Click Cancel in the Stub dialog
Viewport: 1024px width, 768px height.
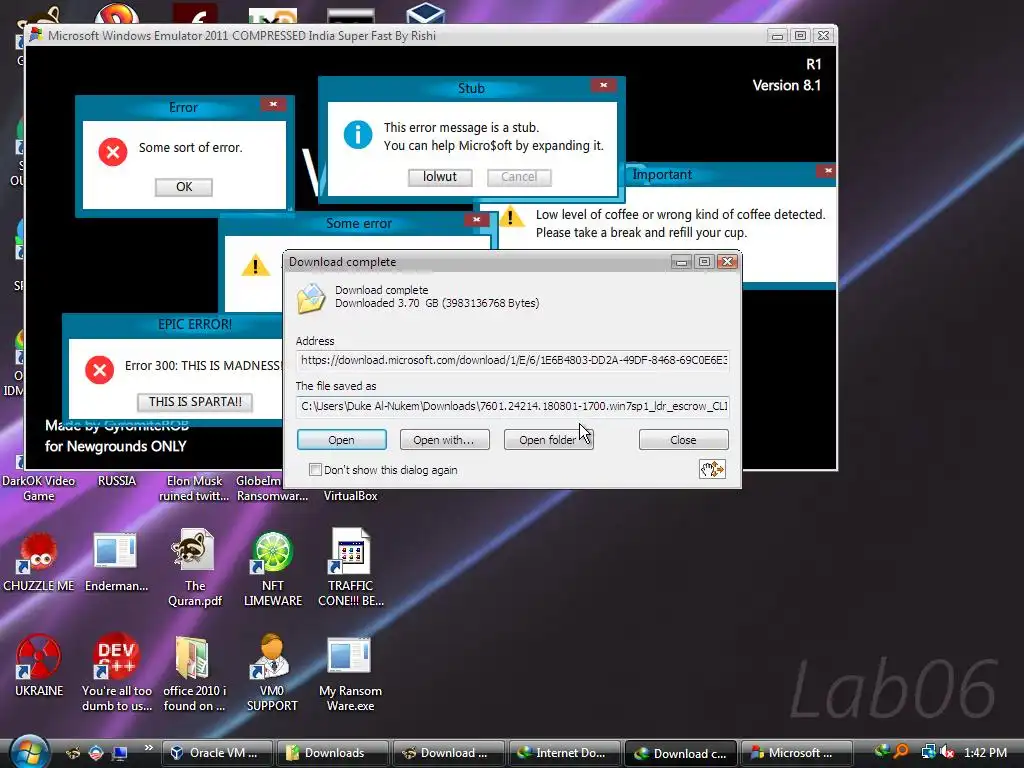(x=519, y=177)
